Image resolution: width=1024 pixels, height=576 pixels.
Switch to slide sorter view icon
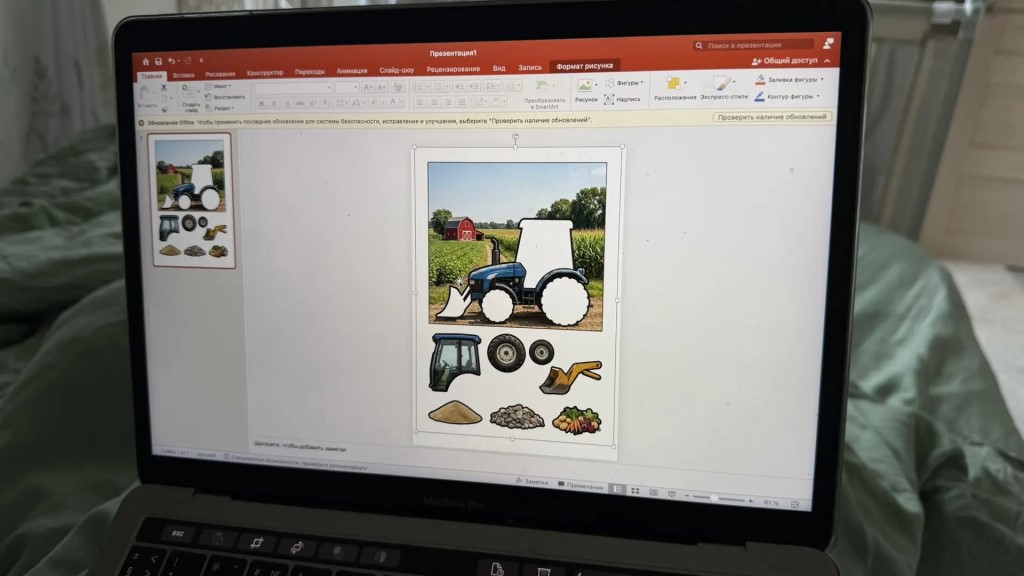tap(636, 490)
